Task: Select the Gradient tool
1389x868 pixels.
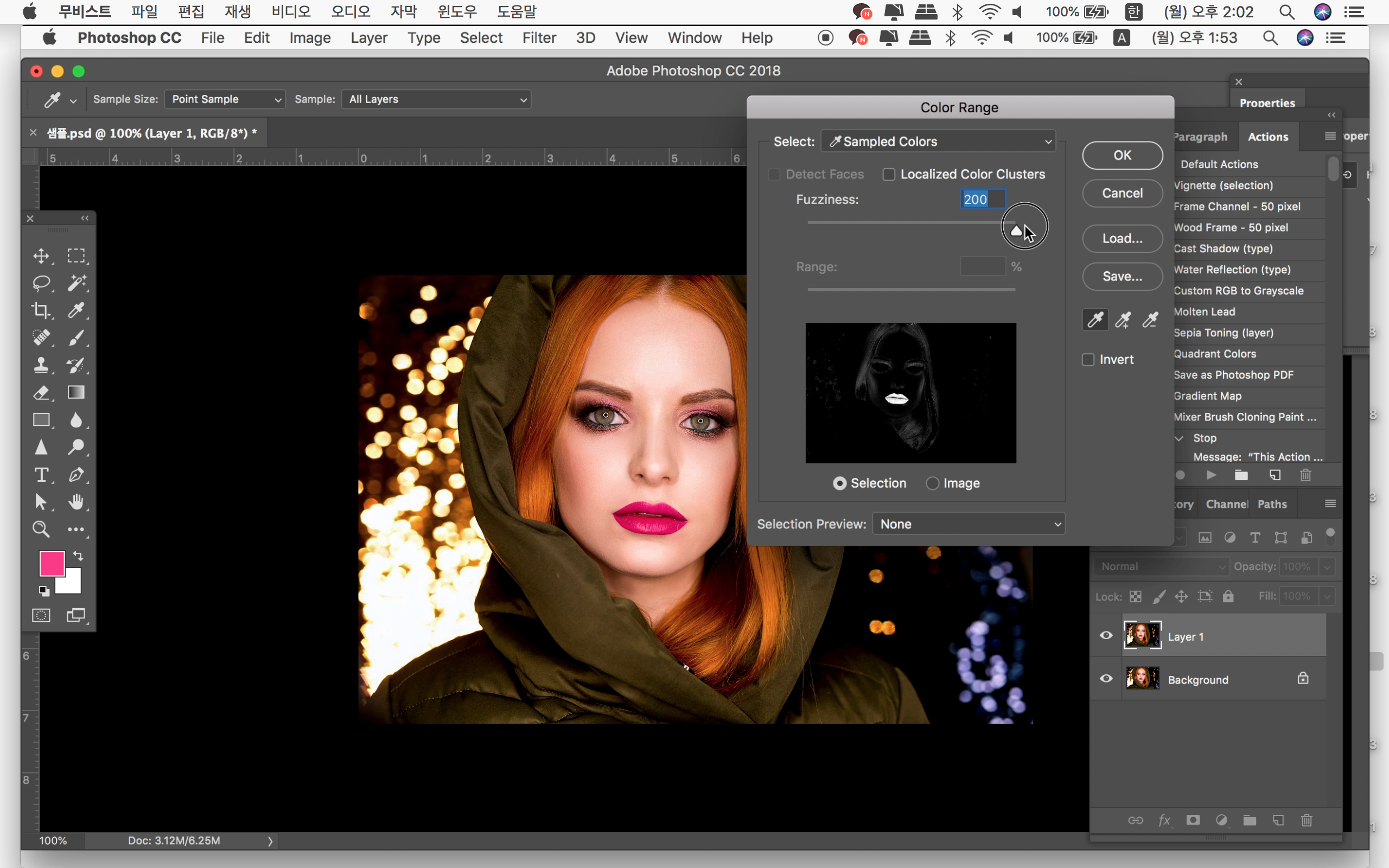Action: pyautogui.click(x=77, y=393)
